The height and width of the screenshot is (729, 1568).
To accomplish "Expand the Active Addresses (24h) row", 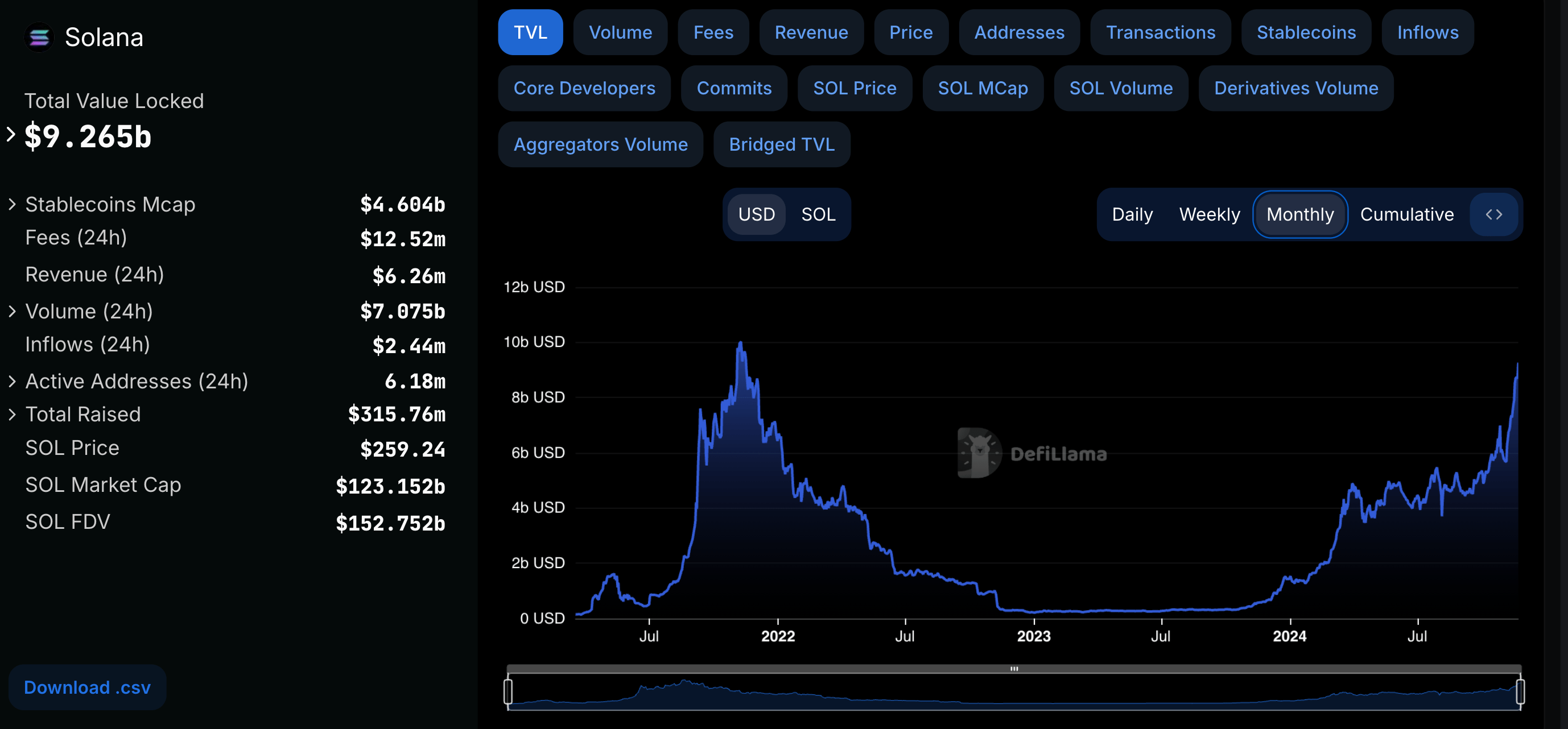I will pos(12,382).
